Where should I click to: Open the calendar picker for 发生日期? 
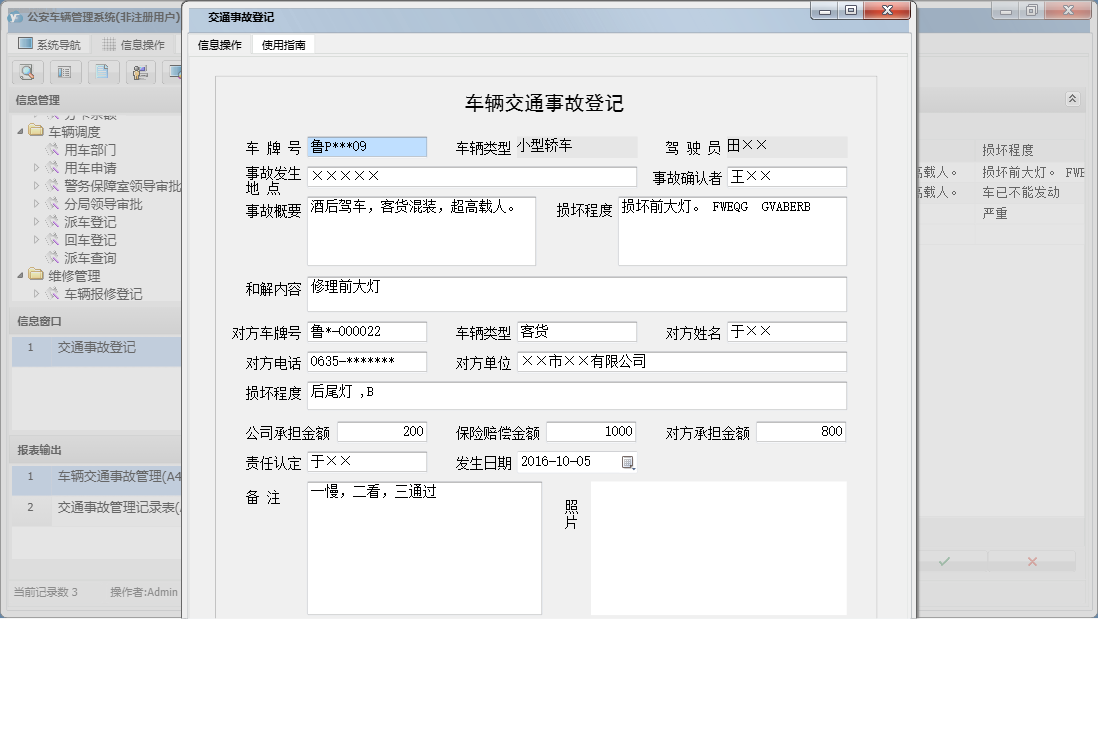628,462
